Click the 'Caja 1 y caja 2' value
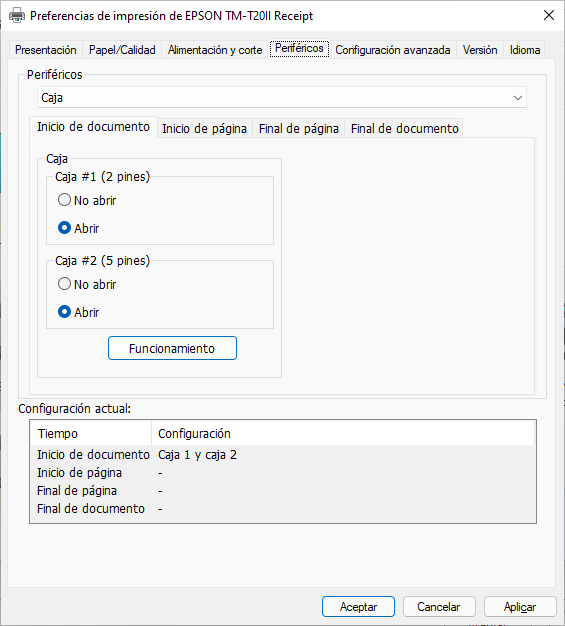This screenshot has width=565, height=626. pos(197,455)
